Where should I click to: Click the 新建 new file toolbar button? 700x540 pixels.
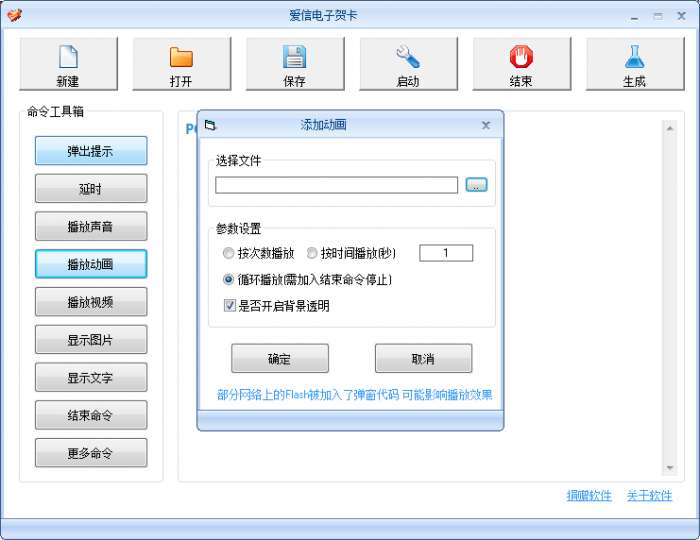click(68, 64)
